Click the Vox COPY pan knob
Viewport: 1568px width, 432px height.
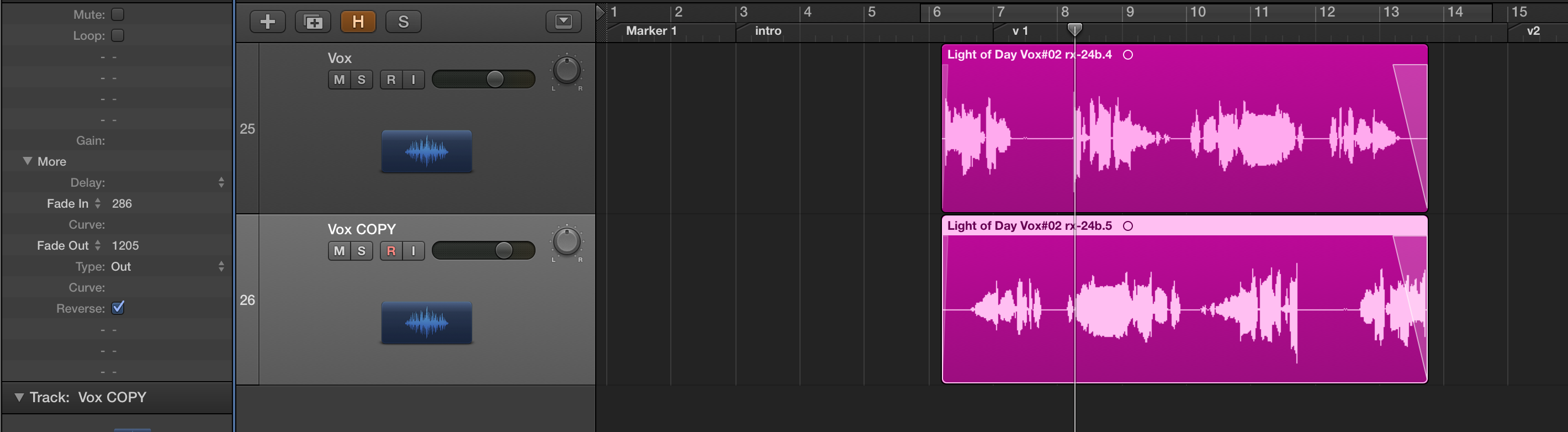pyautogui.click(x=566, y=242)
